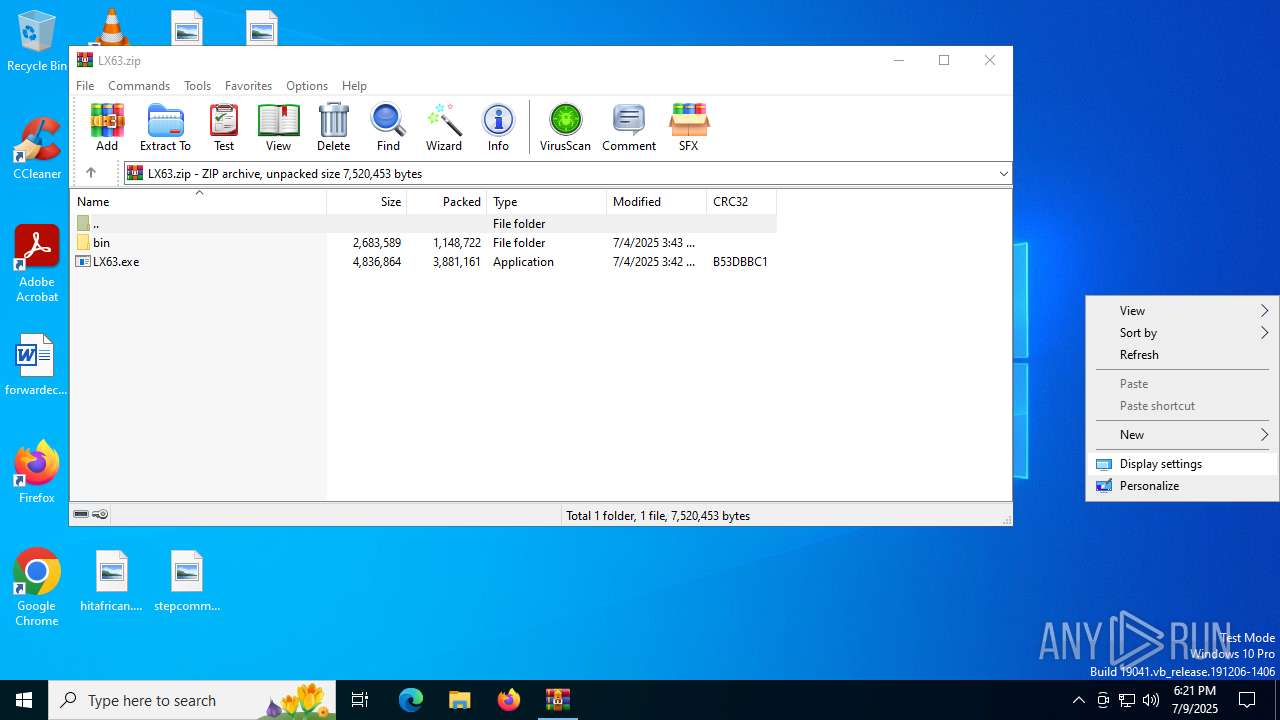
Task: Click the Add toolbar icon
Action: click(107, 127)
